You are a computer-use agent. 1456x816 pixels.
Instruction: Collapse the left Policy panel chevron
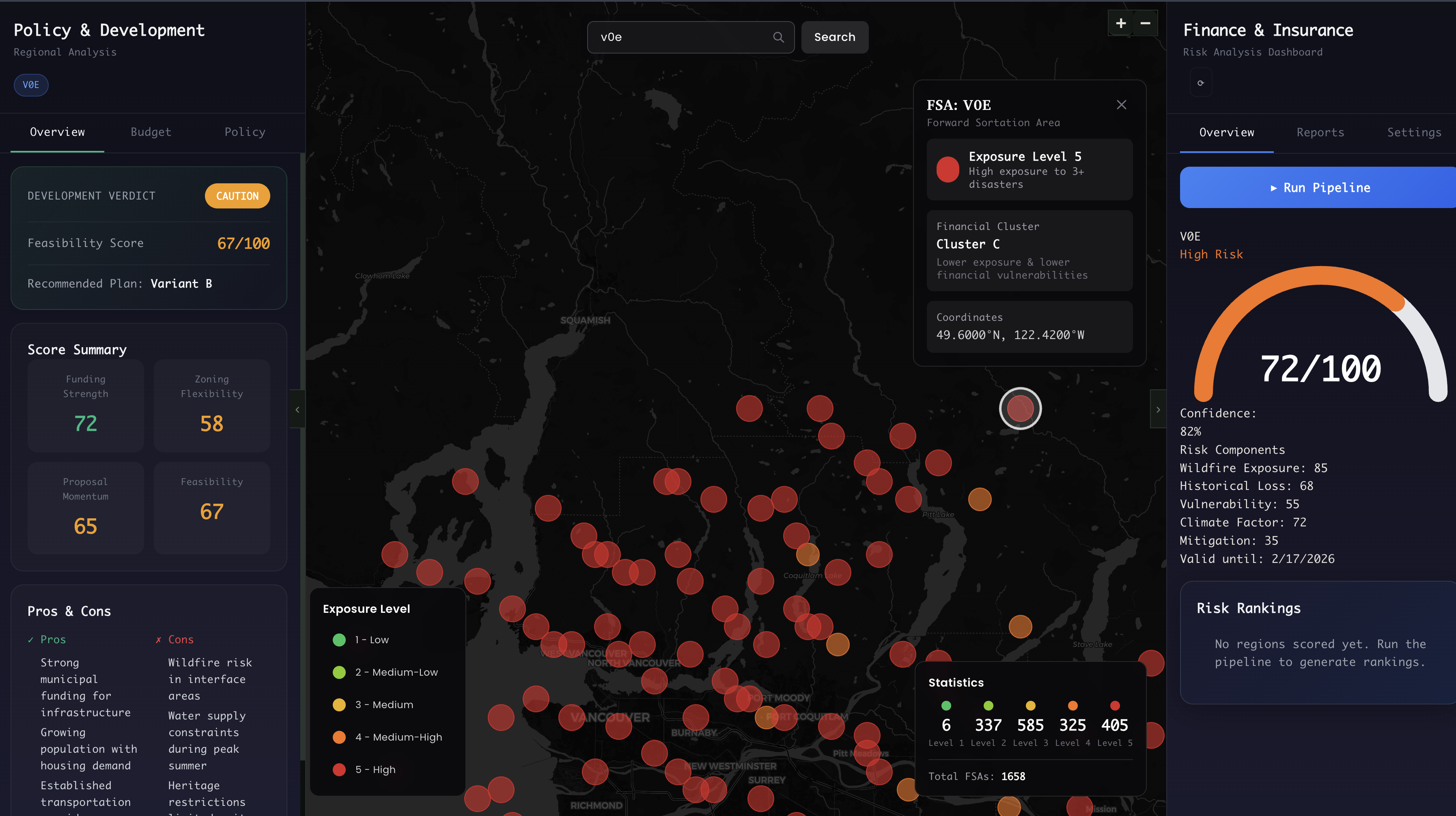(x=297, y=409)
